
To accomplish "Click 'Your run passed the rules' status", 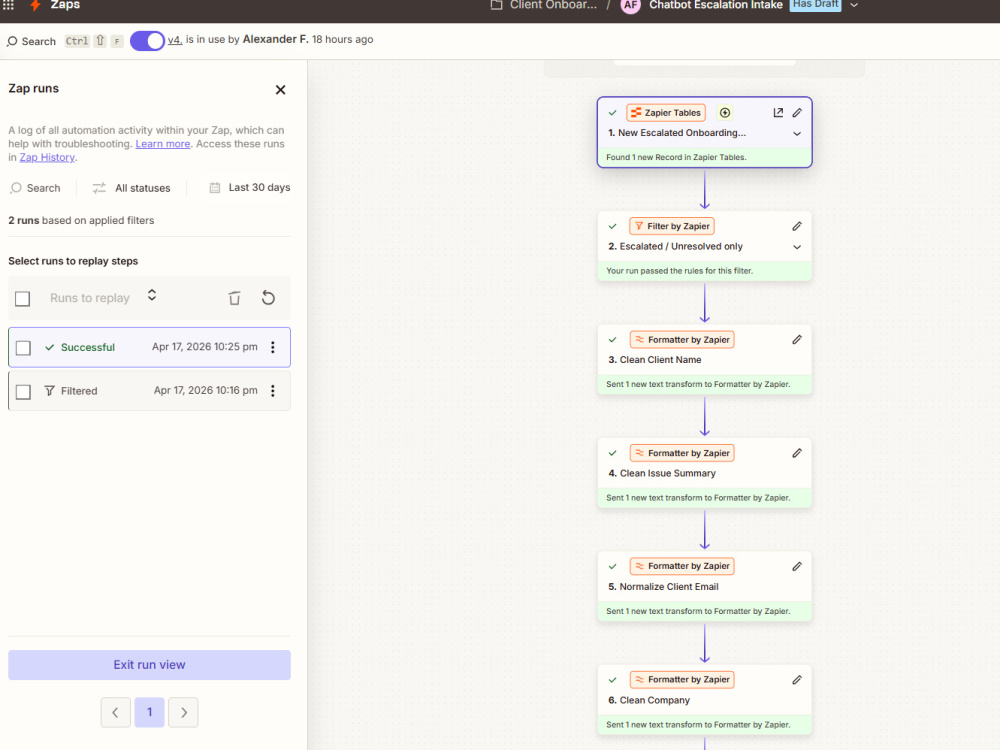I will (x=705, y=271).
